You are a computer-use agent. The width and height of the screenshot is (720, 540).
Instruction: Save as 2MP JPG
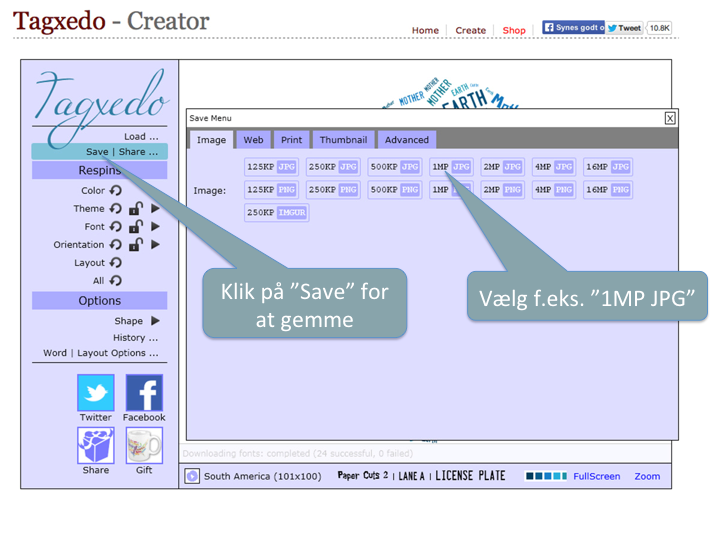click(502, 167)
